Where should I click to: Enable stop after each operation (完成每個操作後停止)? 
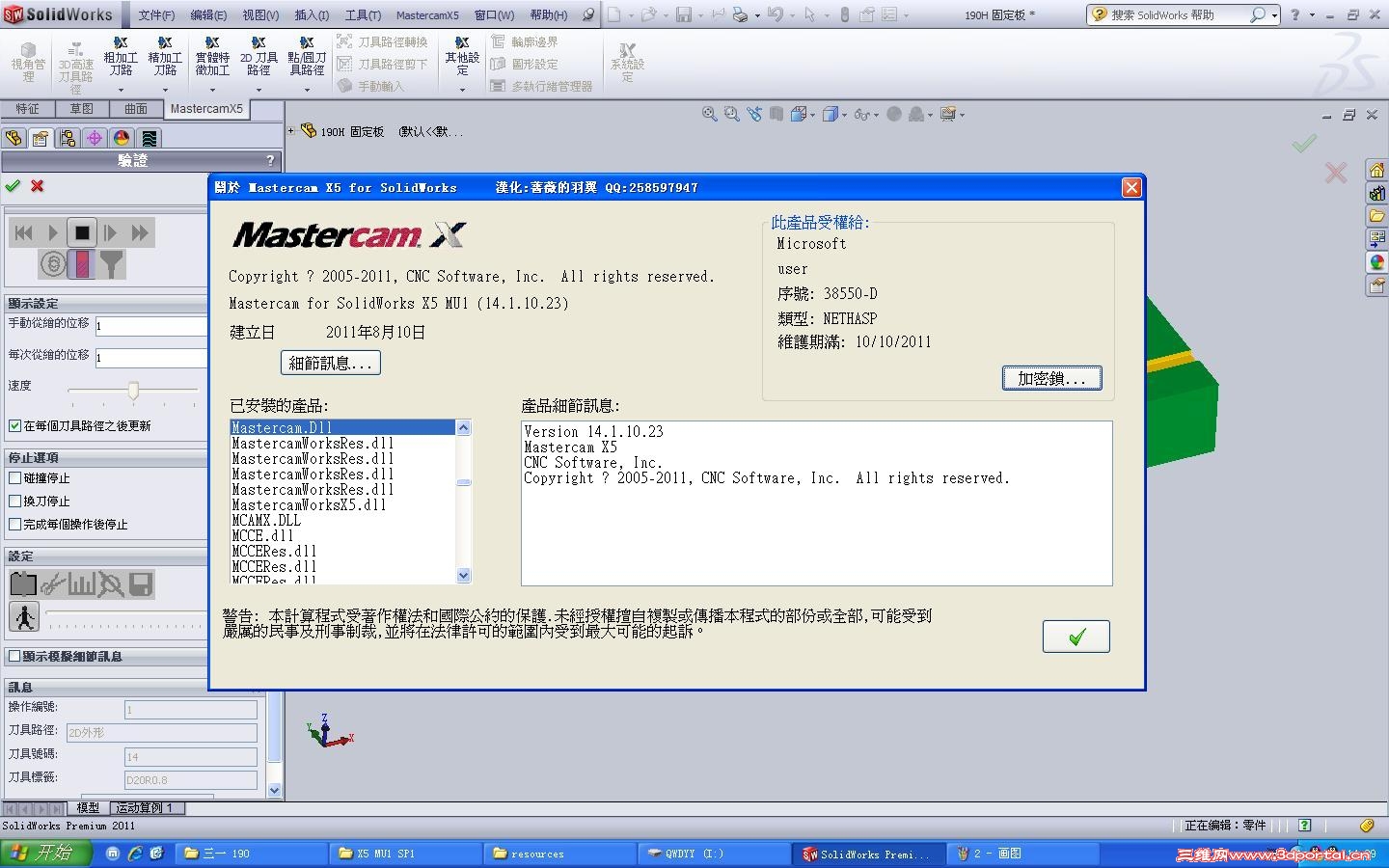pos(15,525)
